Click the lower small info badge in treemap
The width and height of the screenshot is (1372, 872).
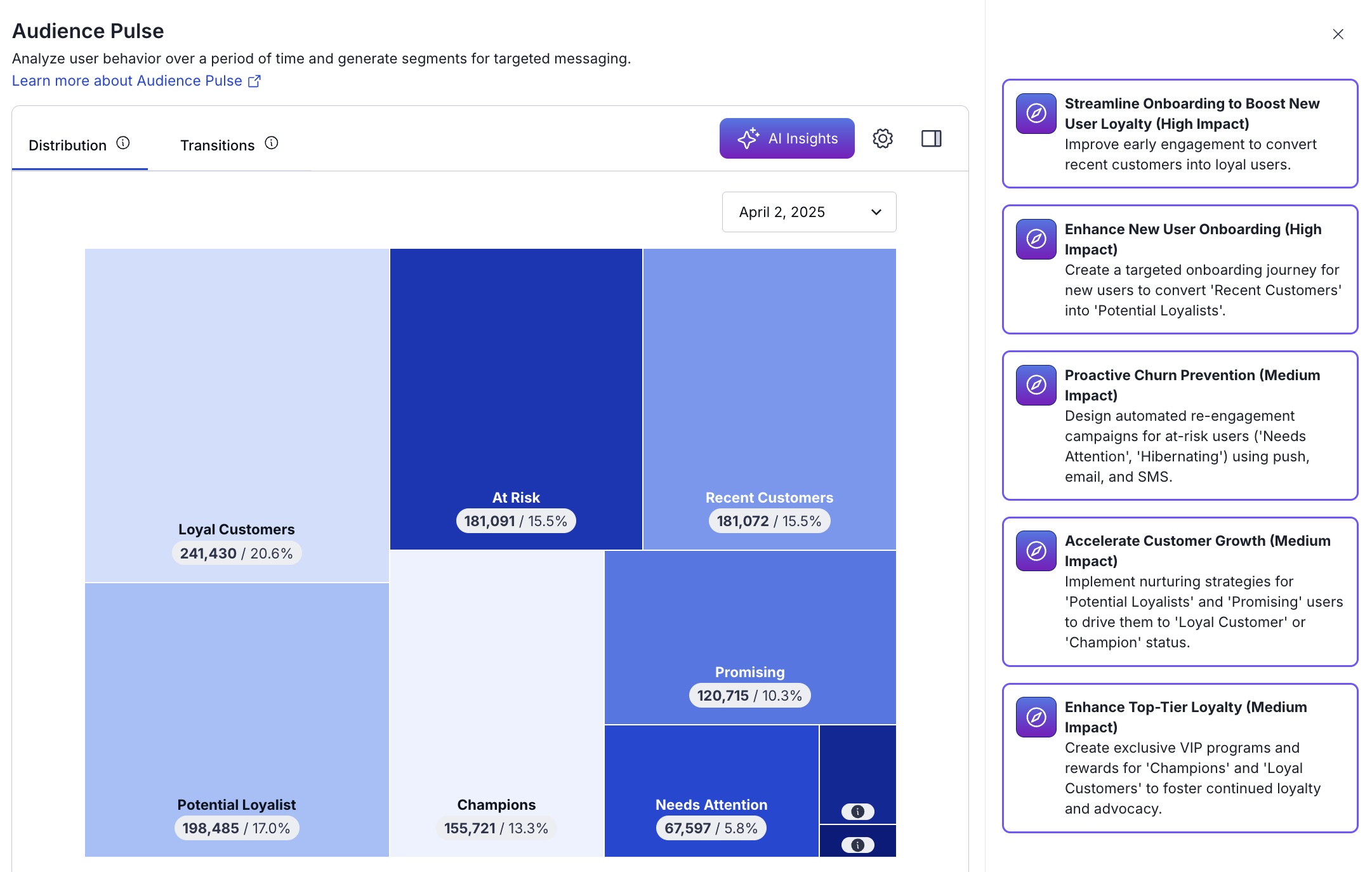coord(857,845)
